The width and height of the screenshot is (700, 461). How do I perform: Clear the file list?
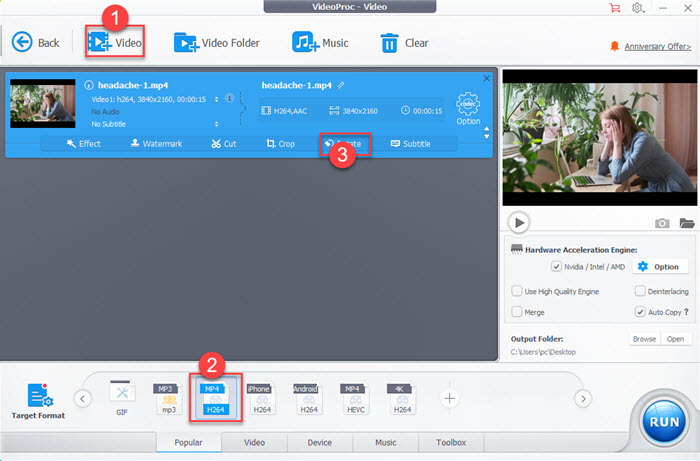click(x=404, y=43)
